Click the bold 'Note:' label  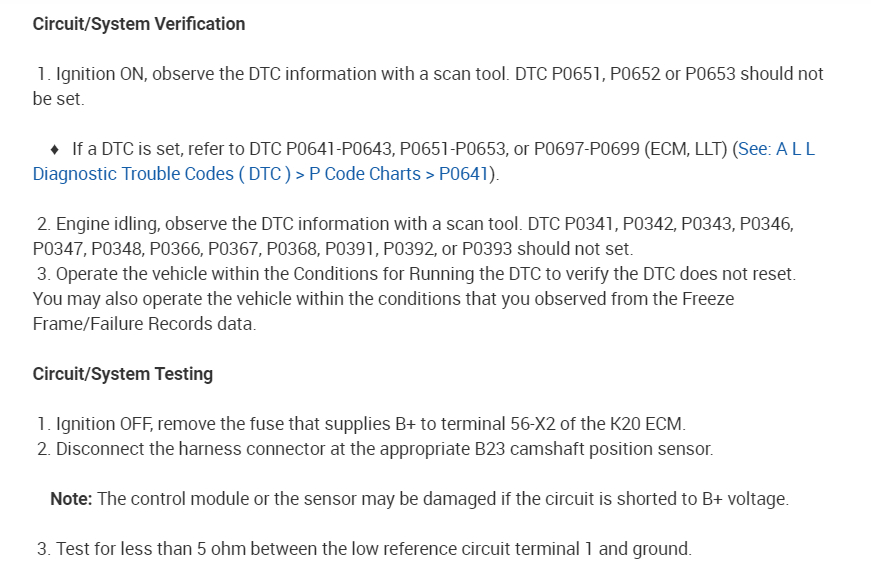click(72, 498)
